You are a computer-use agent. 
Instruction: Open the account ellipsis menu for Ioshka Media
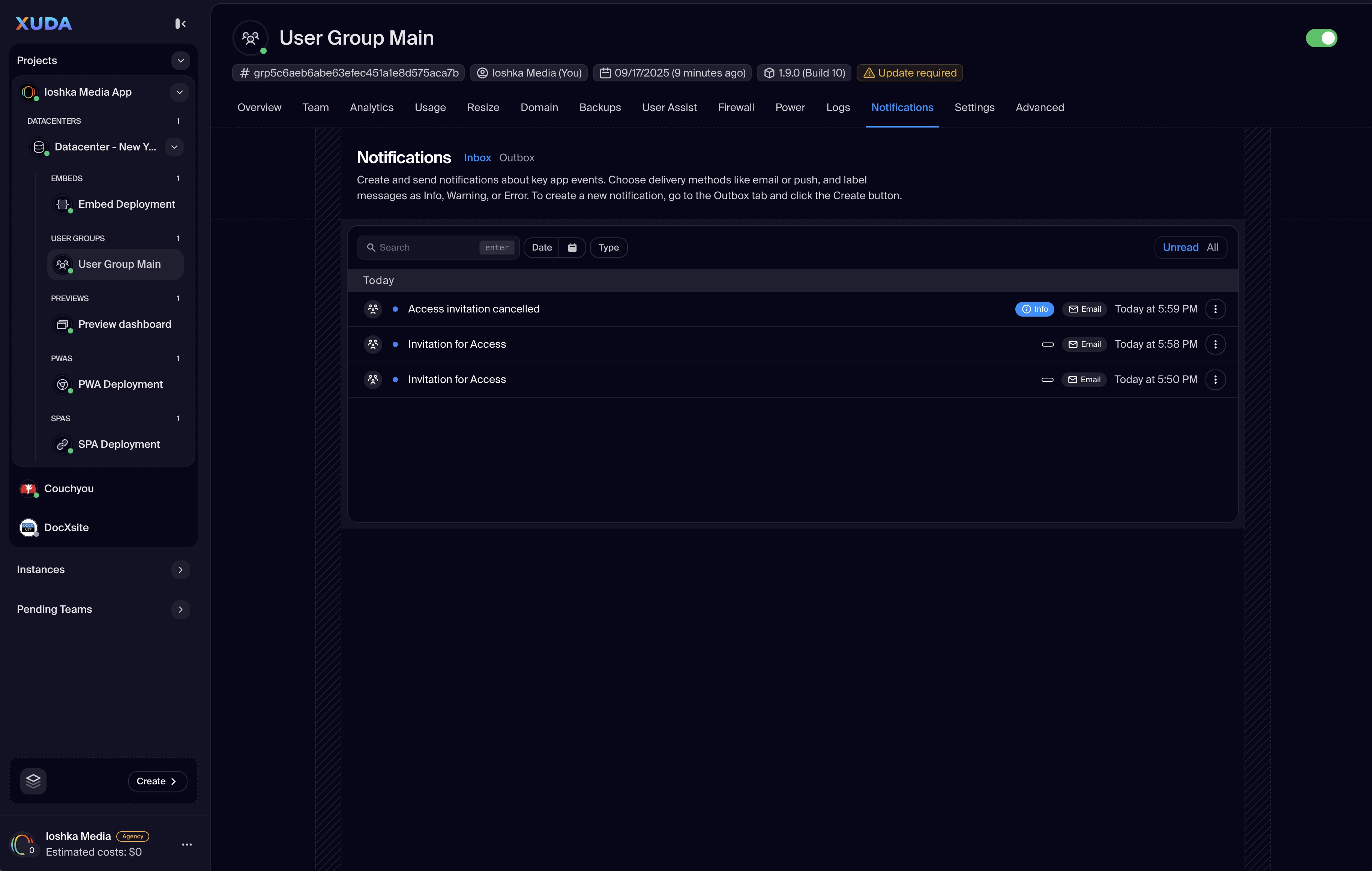coord(187,844)
